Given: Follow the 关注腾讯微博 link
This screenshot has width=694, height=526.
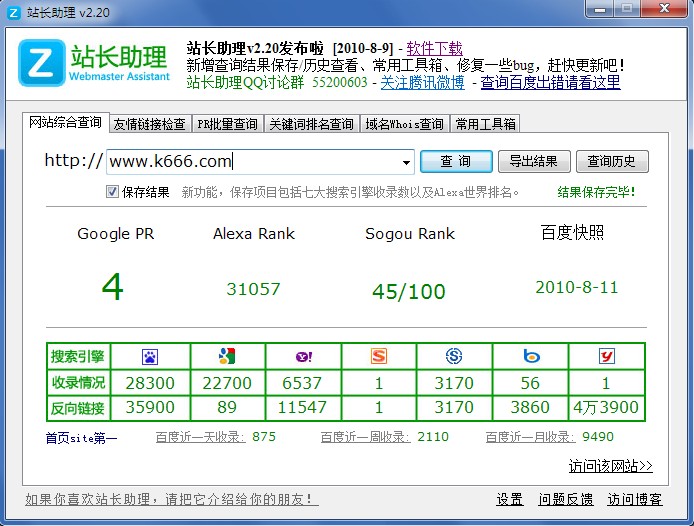Looking at the screenshot, I should [423, 82].
